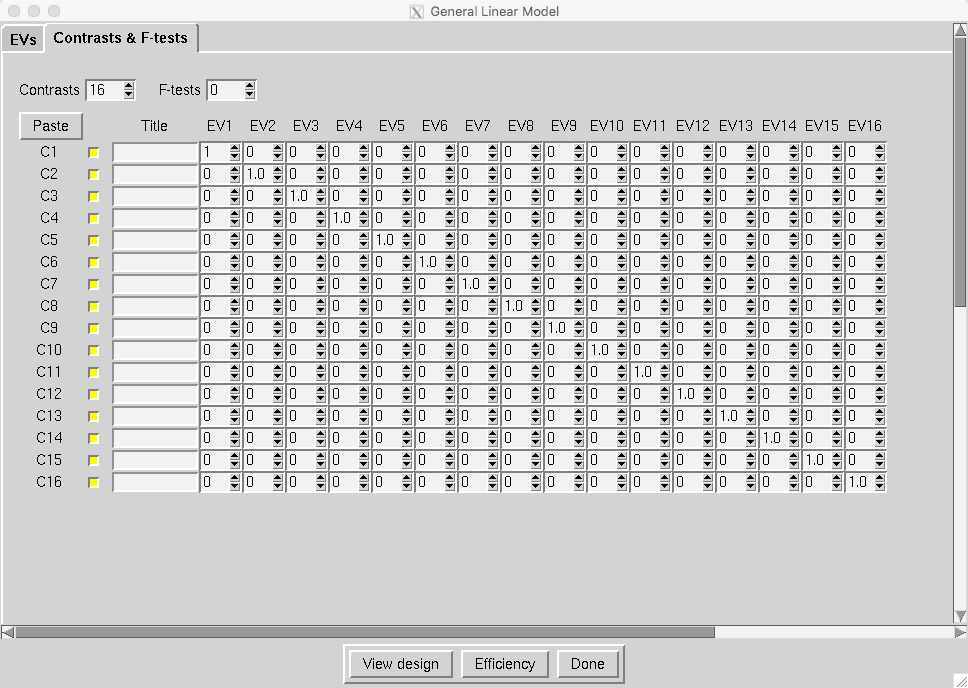Step the C16 EV16 spinner arrows

coord(880,482)
